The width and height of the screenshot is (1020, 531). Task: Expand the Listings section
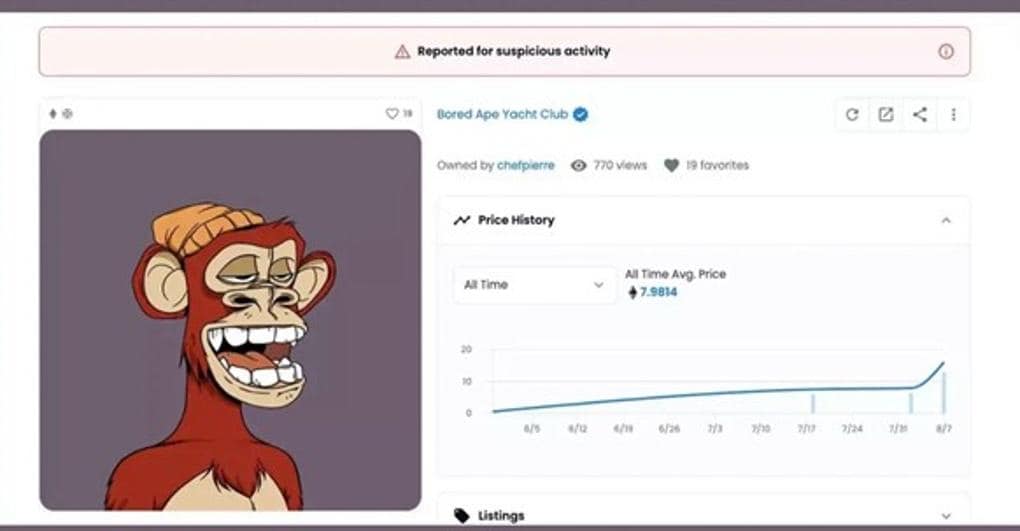tap(946, 516)
